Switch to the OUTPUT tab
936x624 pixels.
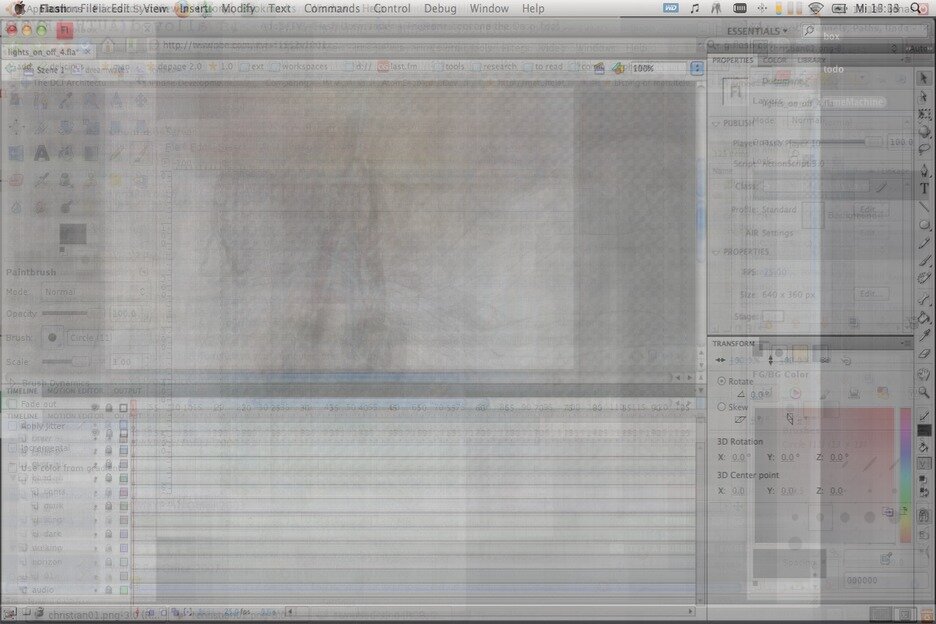(x=127, y=391)
